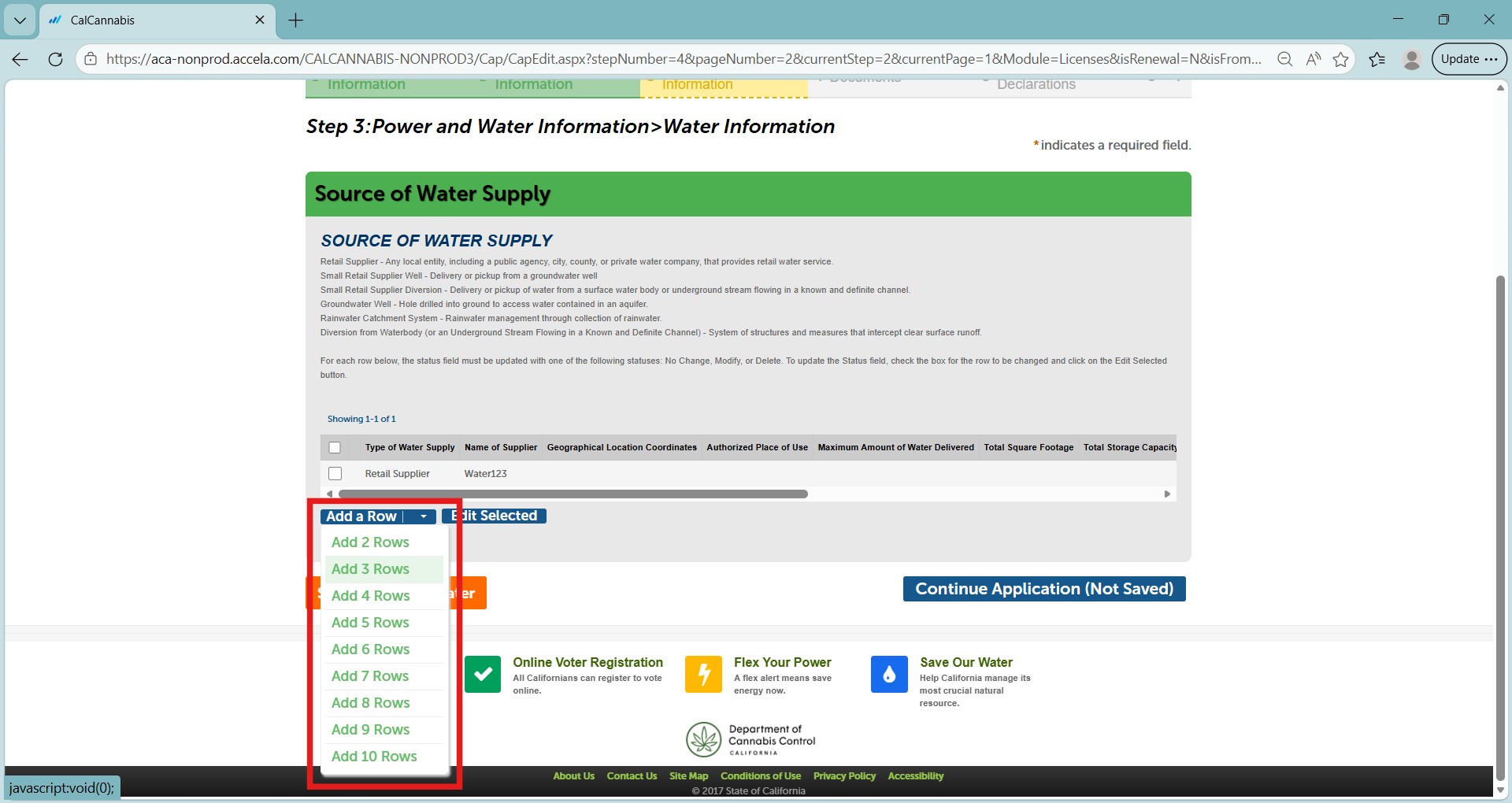Click the Retail Supplier cell

click(397, 474)
